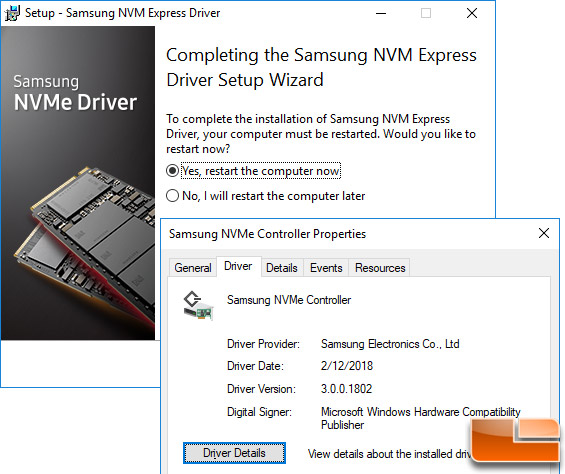Minimize the Setup wizard window
The image size is (565, 474).
click(x=381, y=13)
